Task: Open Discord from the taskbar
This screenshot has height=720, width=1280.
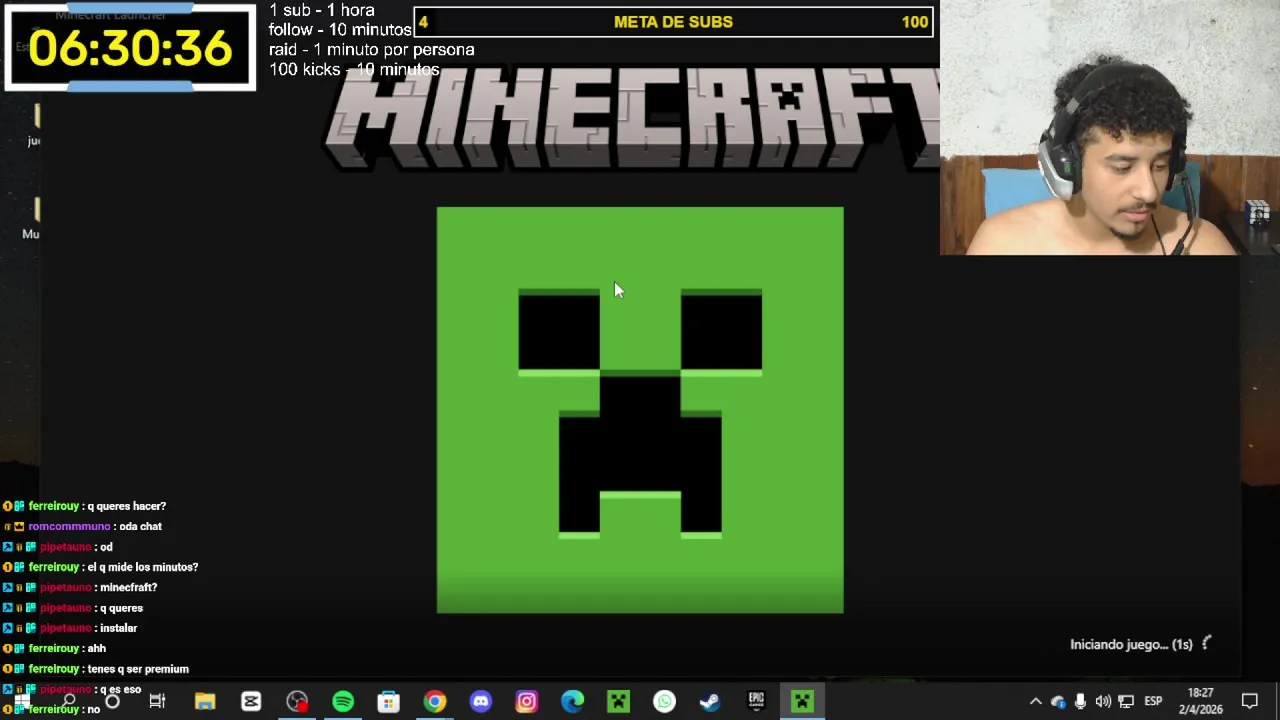Action: (481, 701)
